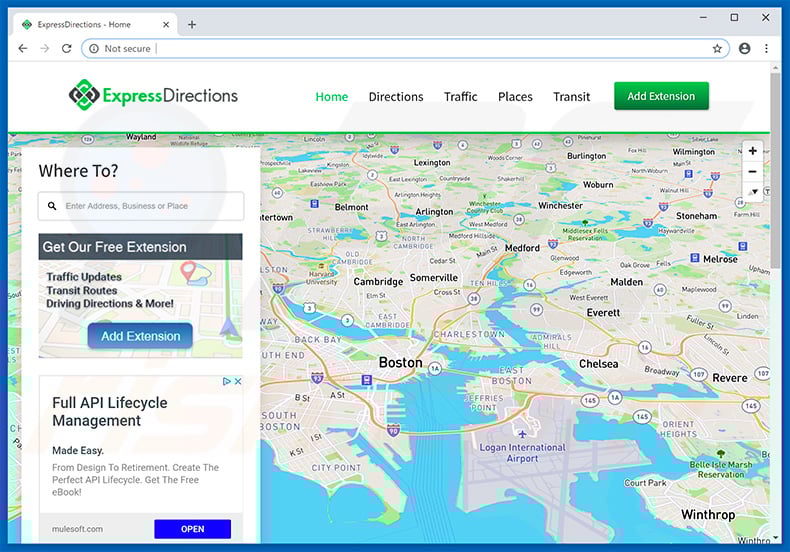The height and width of the screenshot is (552, 790).
Task: Click the Winchester label on the map
Action: coord(560,205)
